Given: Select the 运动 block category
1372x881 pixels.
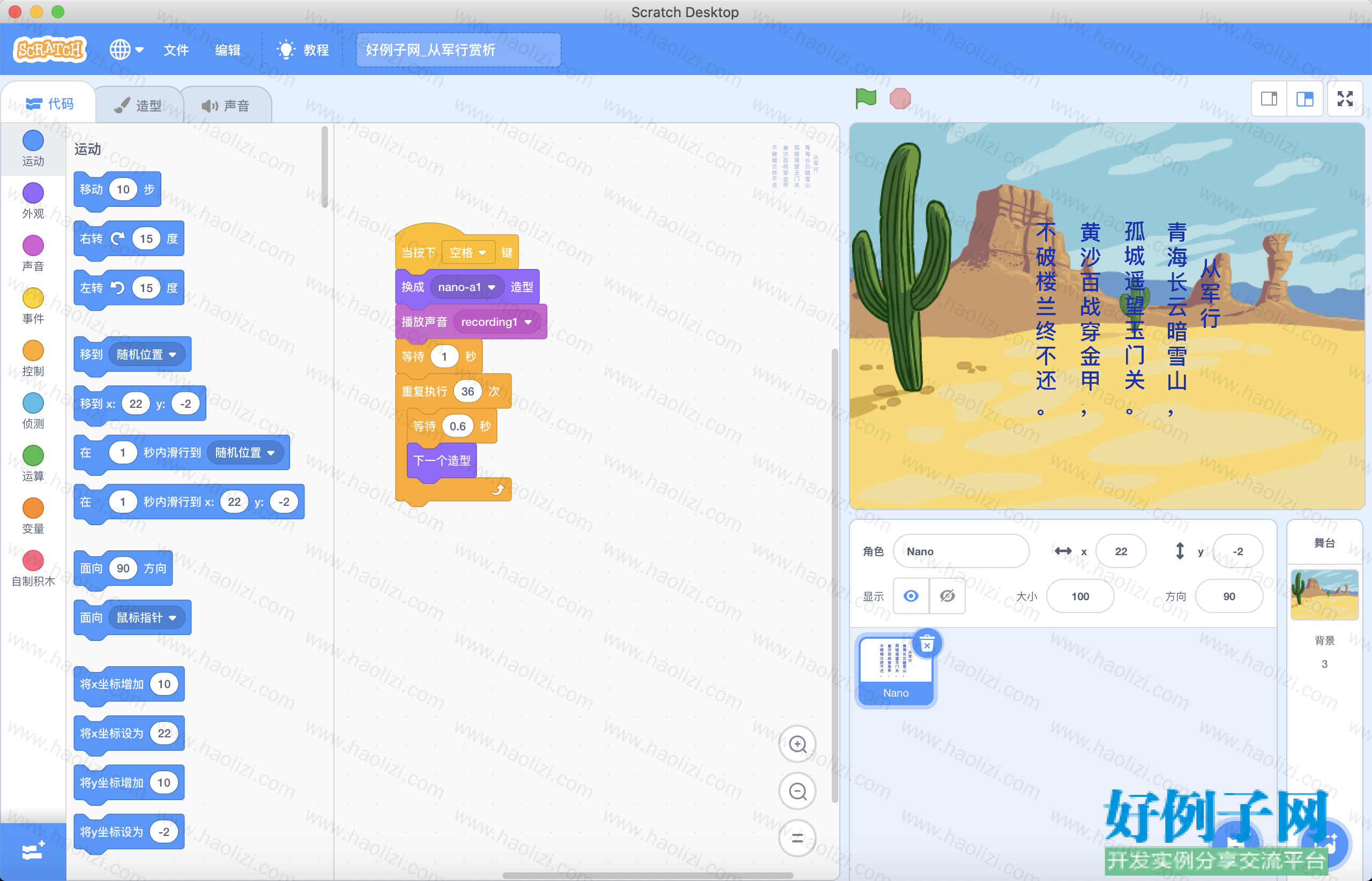Looking at the screenshot, I should (33, 149).
